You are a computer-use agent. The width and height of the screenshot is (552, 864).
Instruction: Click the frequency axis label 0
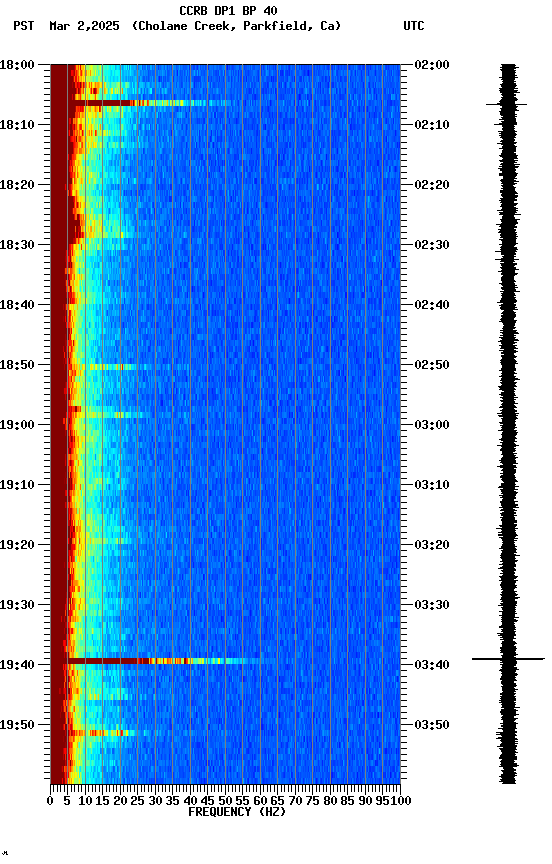pos(51,801)
